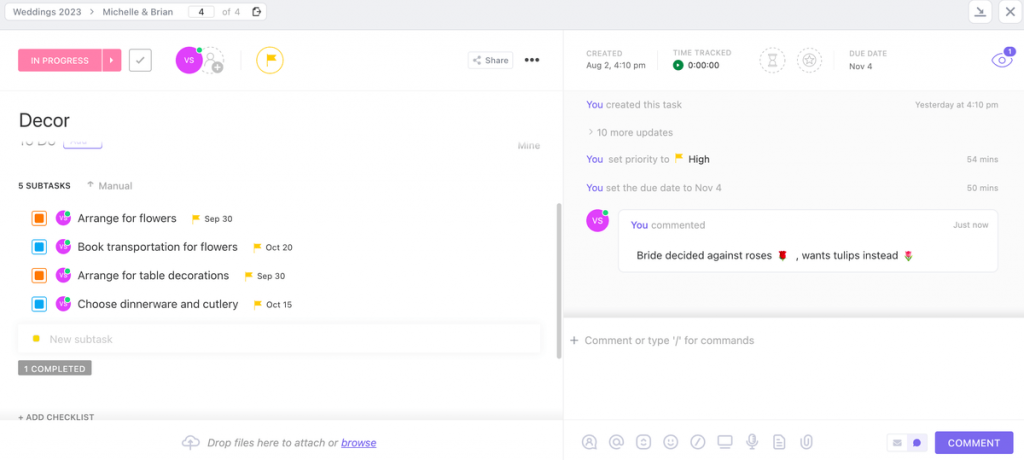The width and height of the screenshot is (1024, 460).
Task: Click the attachment paperclip icon
Action: (806, 442)
